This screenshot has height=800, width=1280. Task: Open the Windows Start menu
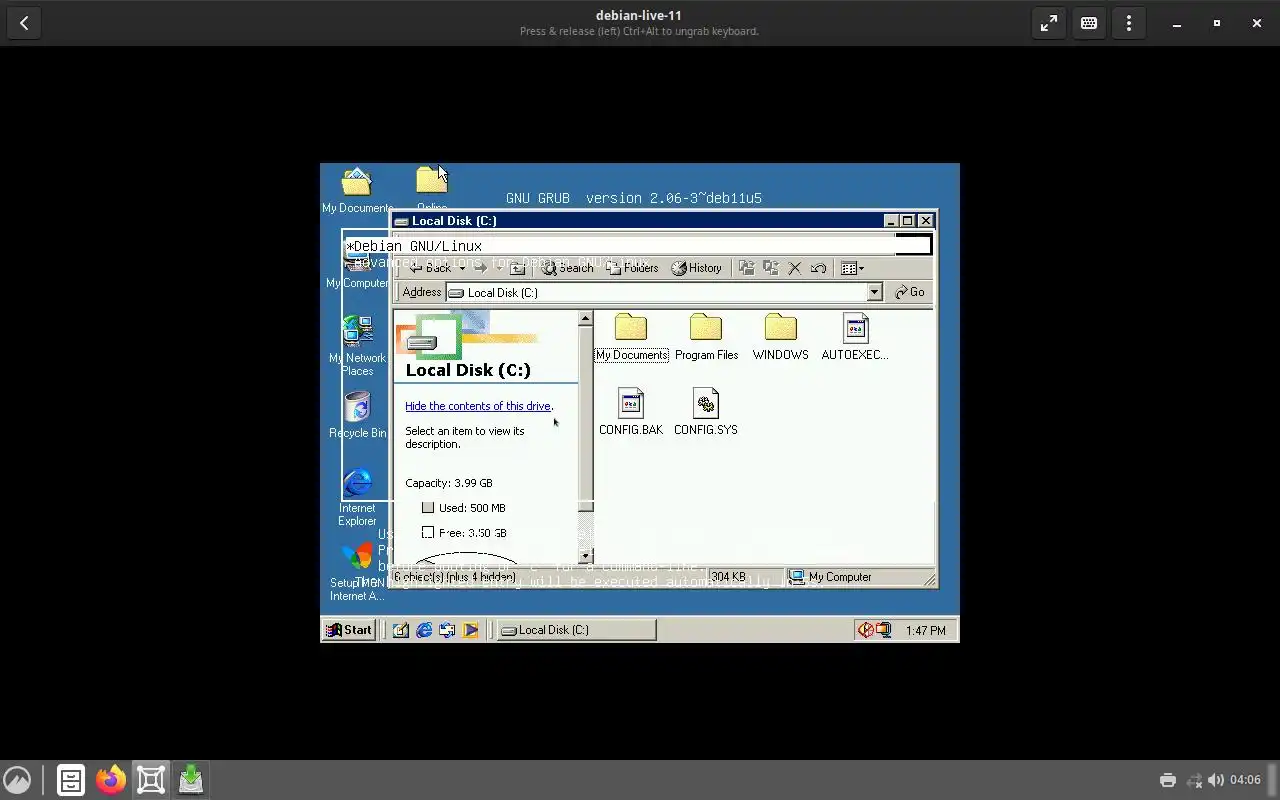click(349, 630)
